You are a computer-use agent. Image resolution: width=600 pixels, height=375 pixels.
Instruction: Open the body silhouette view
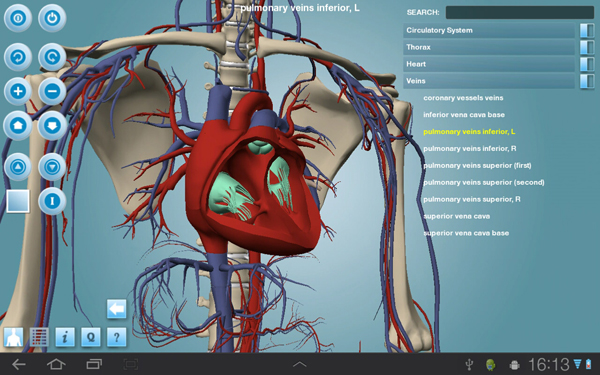(x=13, y=337)
